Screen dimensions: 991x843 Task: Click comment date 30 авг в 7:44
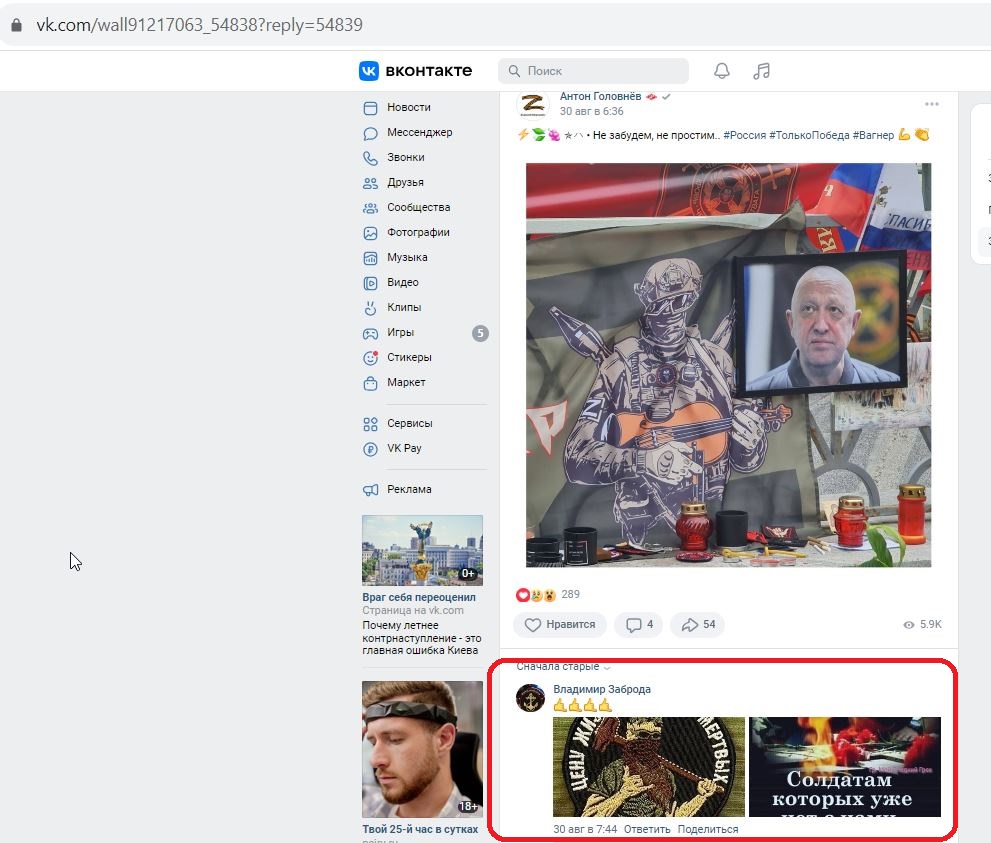pyautogui.click(x=585, y=829)
